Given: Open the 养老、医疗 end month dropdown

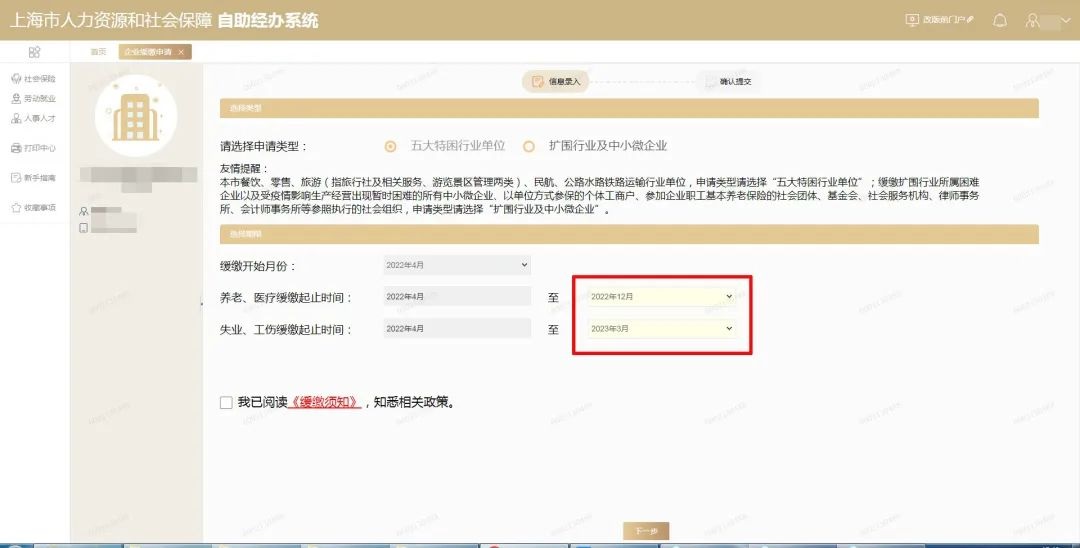Looking at the screenshot, I should coord(661,297).
